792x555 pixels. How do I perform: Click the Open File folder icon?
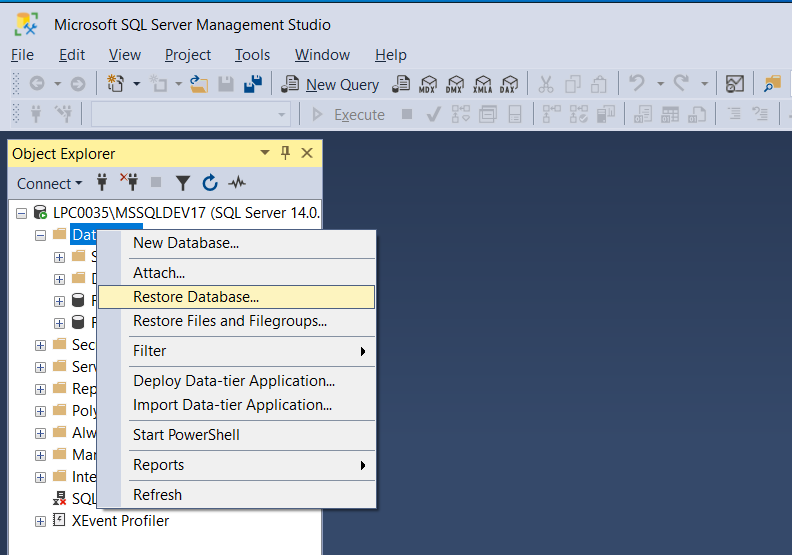(x=199, y=85)
